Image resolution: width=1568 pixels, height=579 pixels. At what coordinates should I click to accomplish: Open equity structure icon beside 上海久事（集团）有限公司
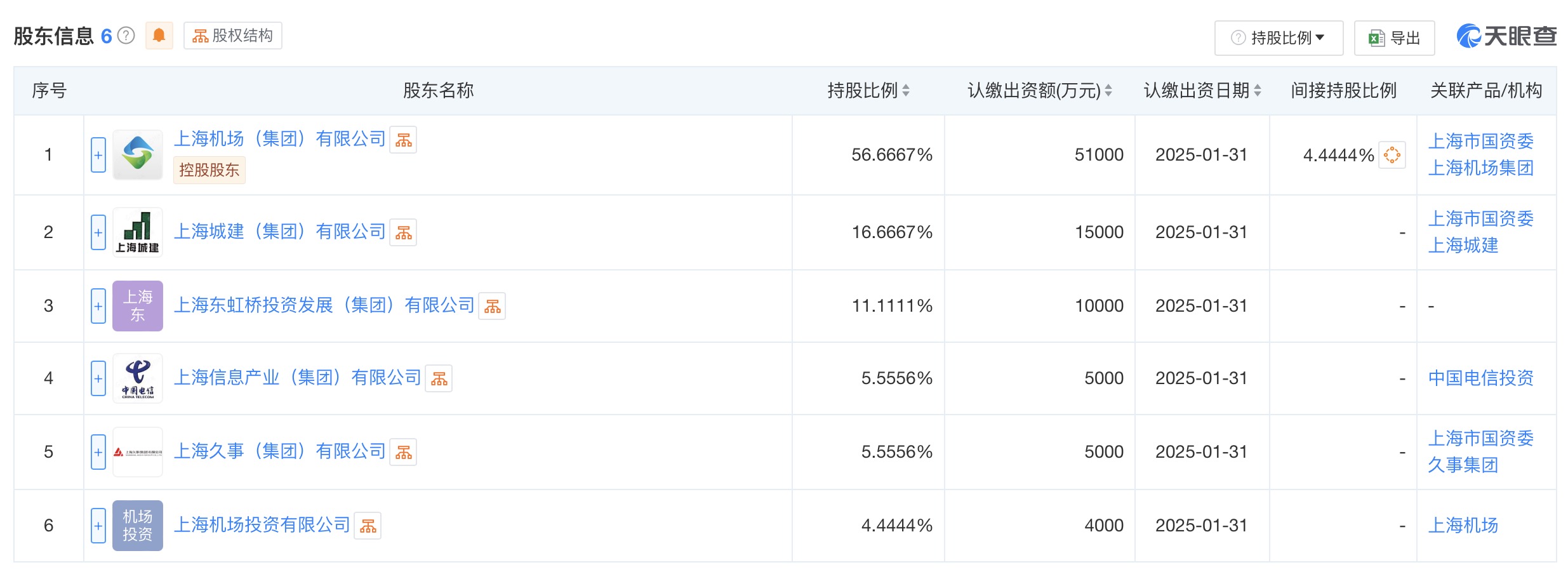tap(403, 453)
